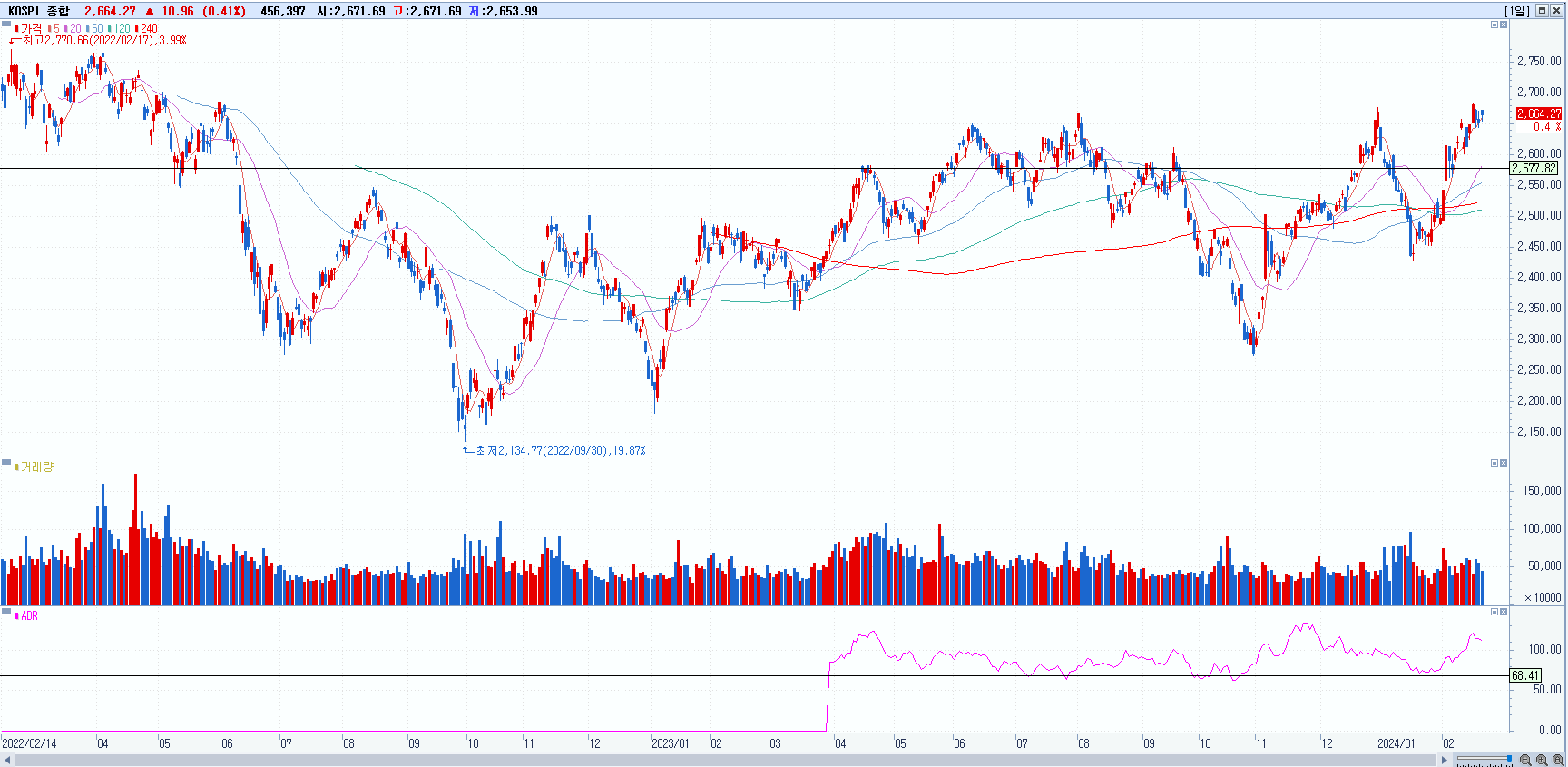Click the 최고 2,770.66 high annotation
Image resolution: width=1568 pixels, height=767 pixels.
click(x=98, y=41)
